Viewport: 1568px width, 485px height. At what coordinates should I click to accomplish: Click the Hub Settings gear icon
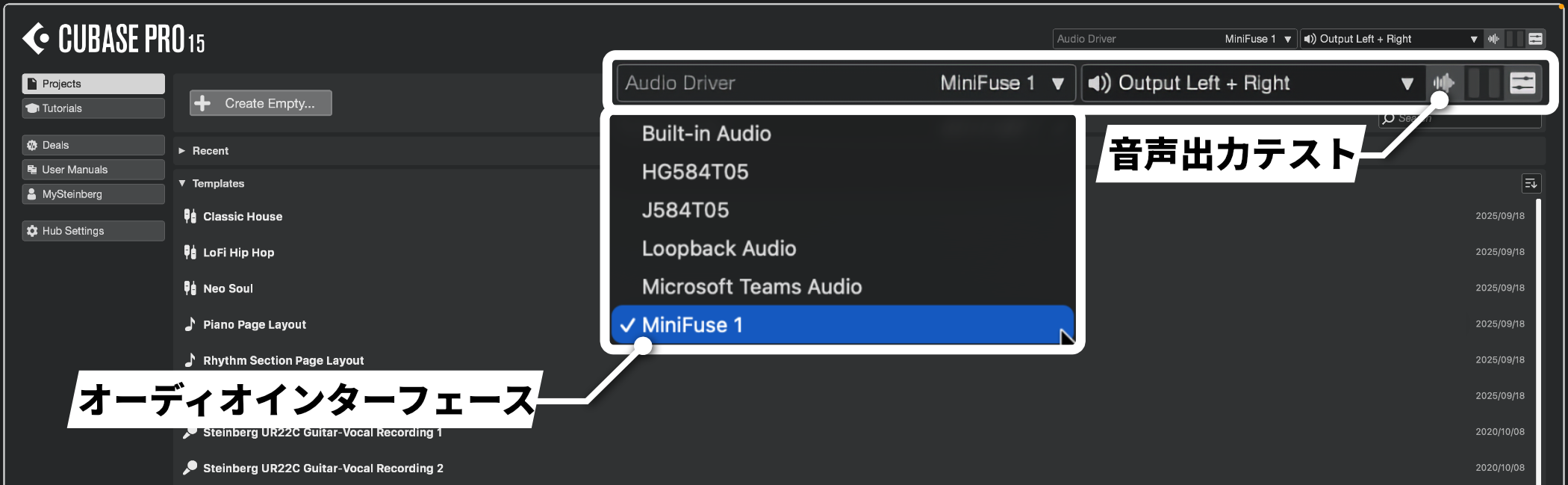(32, 231)
